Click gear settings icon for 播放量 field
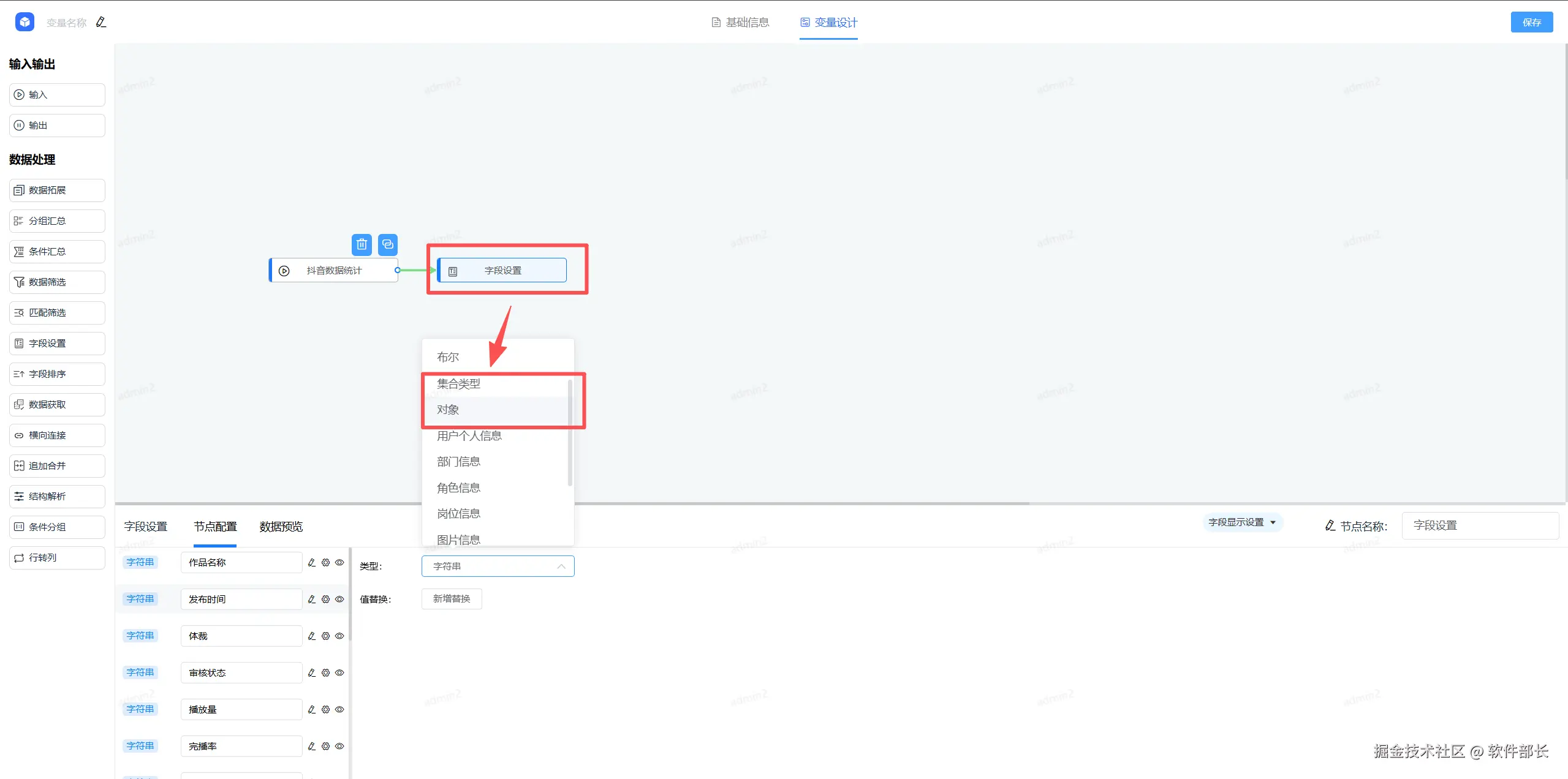 pos(326,710)
